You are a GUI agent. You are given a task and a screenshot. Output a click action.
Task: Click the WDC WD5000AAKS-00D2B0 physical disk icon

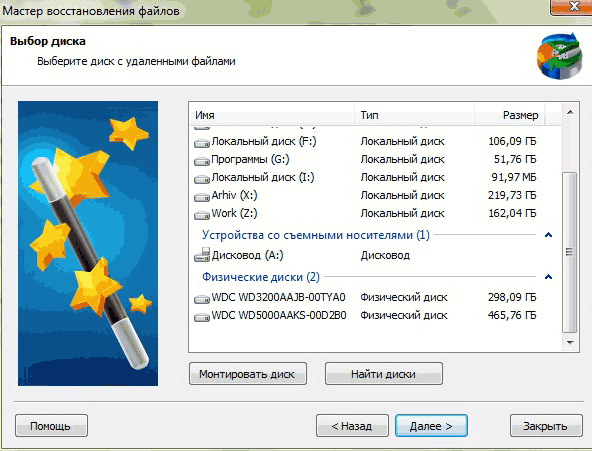[202, 317]
